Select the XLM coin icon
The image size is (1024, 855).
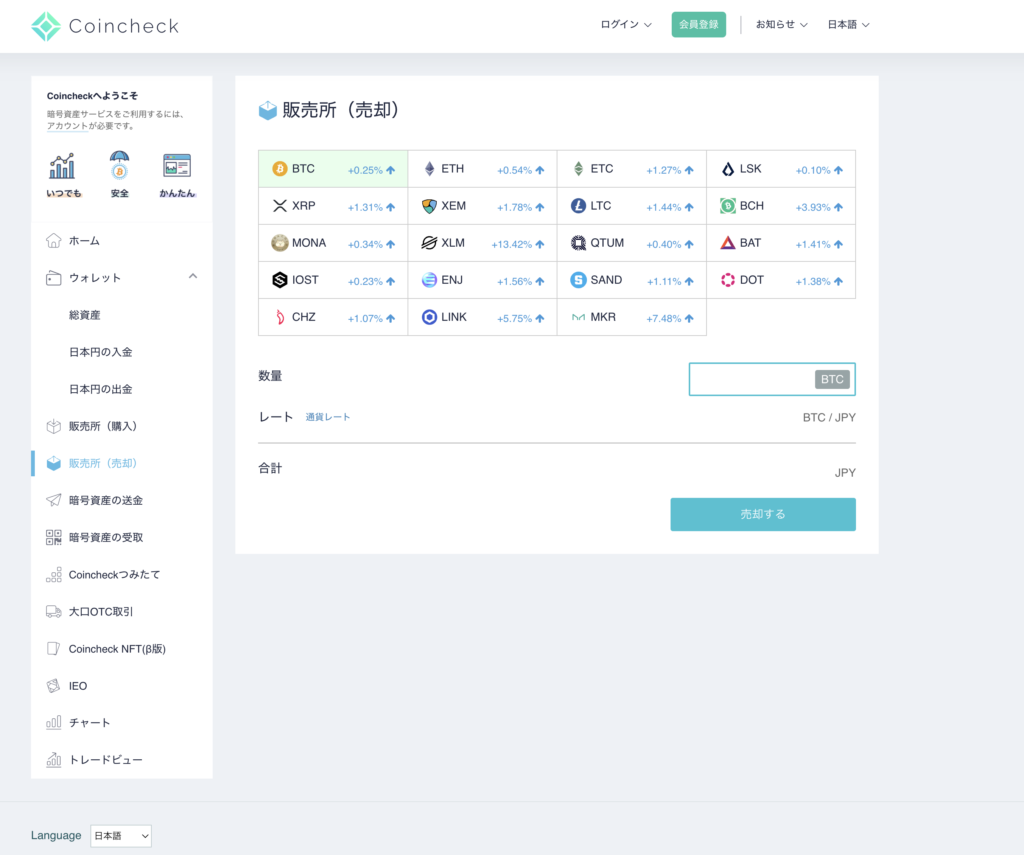pyautogui.click(x=429, y=243)
